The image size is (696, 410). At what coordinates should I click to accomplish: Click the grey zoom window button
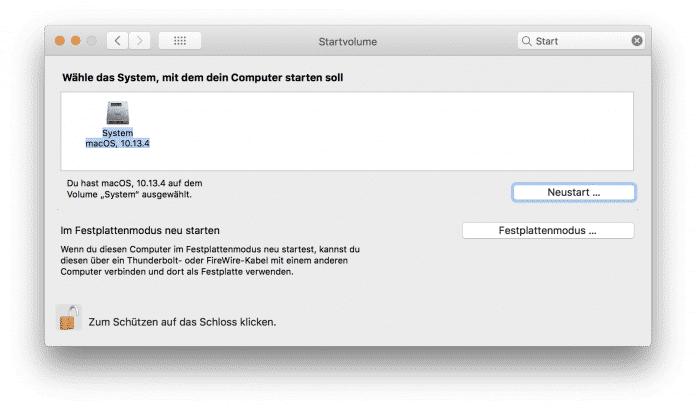[92, 41]
